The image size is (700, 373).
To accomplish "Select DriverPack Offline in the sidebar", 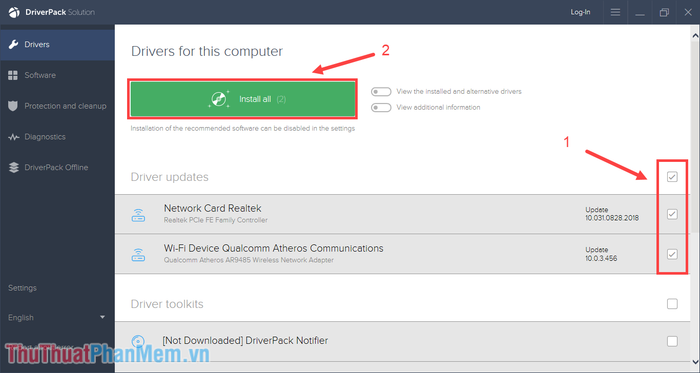I will (x=57, y=167).
